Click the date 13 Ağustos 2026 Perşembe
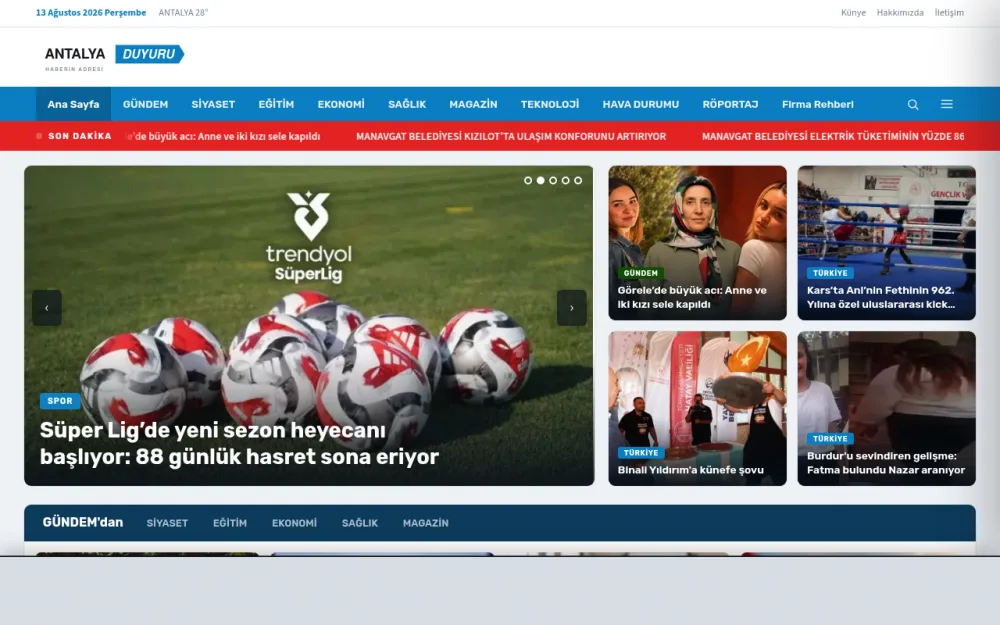The image size is (1000, 625). [91, 13]
